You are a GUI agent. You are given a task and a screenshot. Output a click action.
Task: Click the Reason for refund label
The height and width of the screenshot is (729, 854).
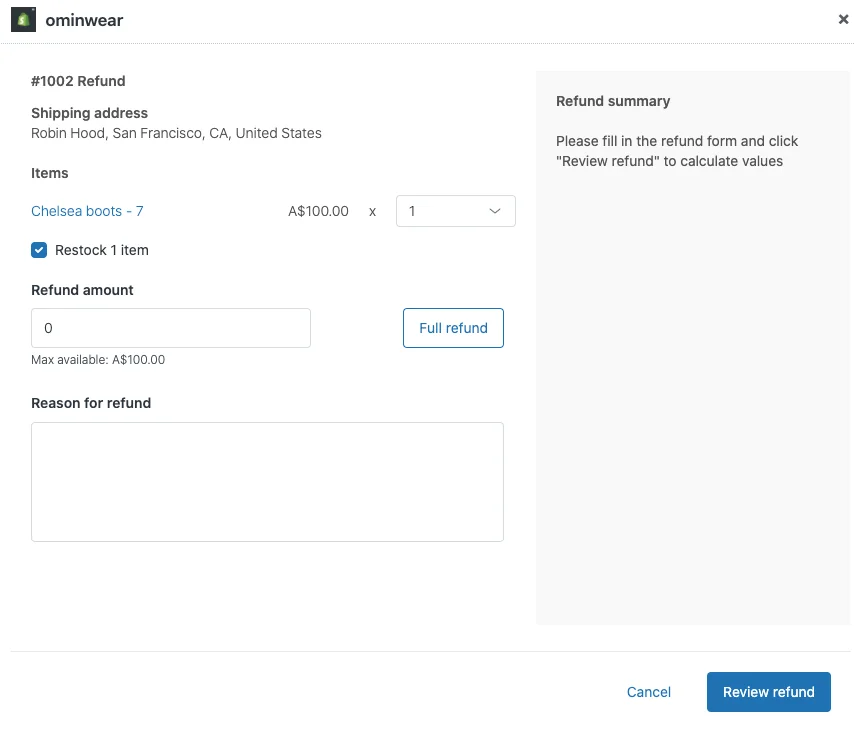point(91,403)
